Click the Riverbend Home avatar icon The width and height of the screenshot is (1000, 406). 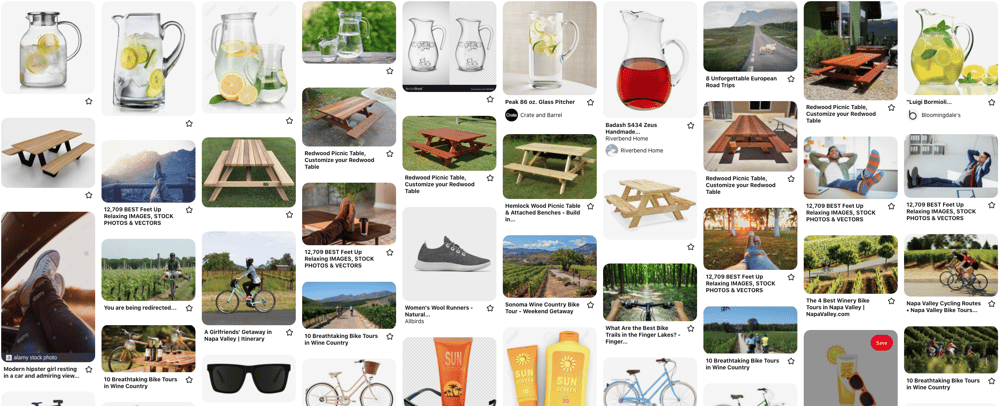pyautogui.click(x=611, y=150)
